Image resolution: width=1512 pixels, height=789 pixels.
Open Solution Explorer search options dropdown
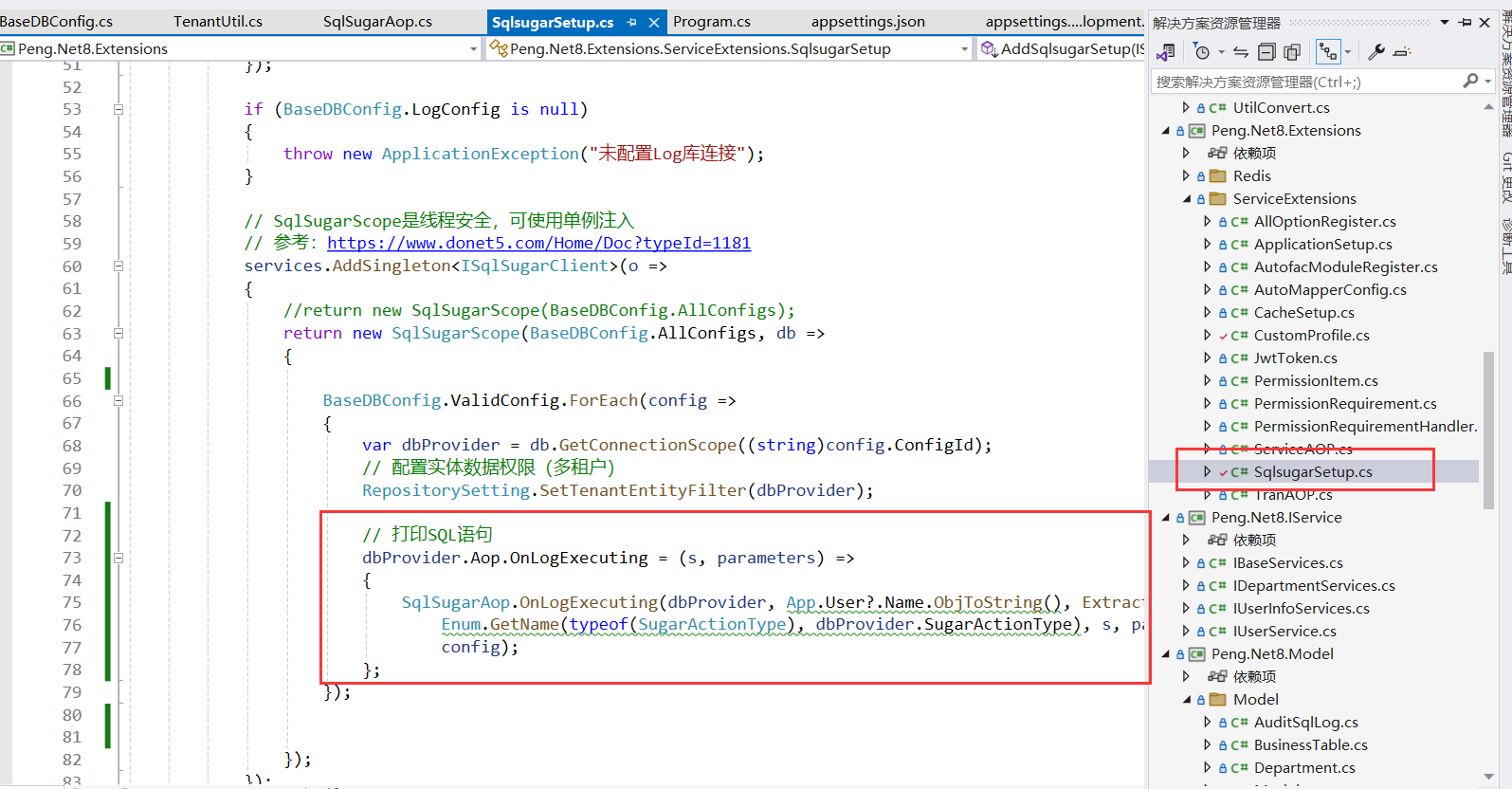1487,82
